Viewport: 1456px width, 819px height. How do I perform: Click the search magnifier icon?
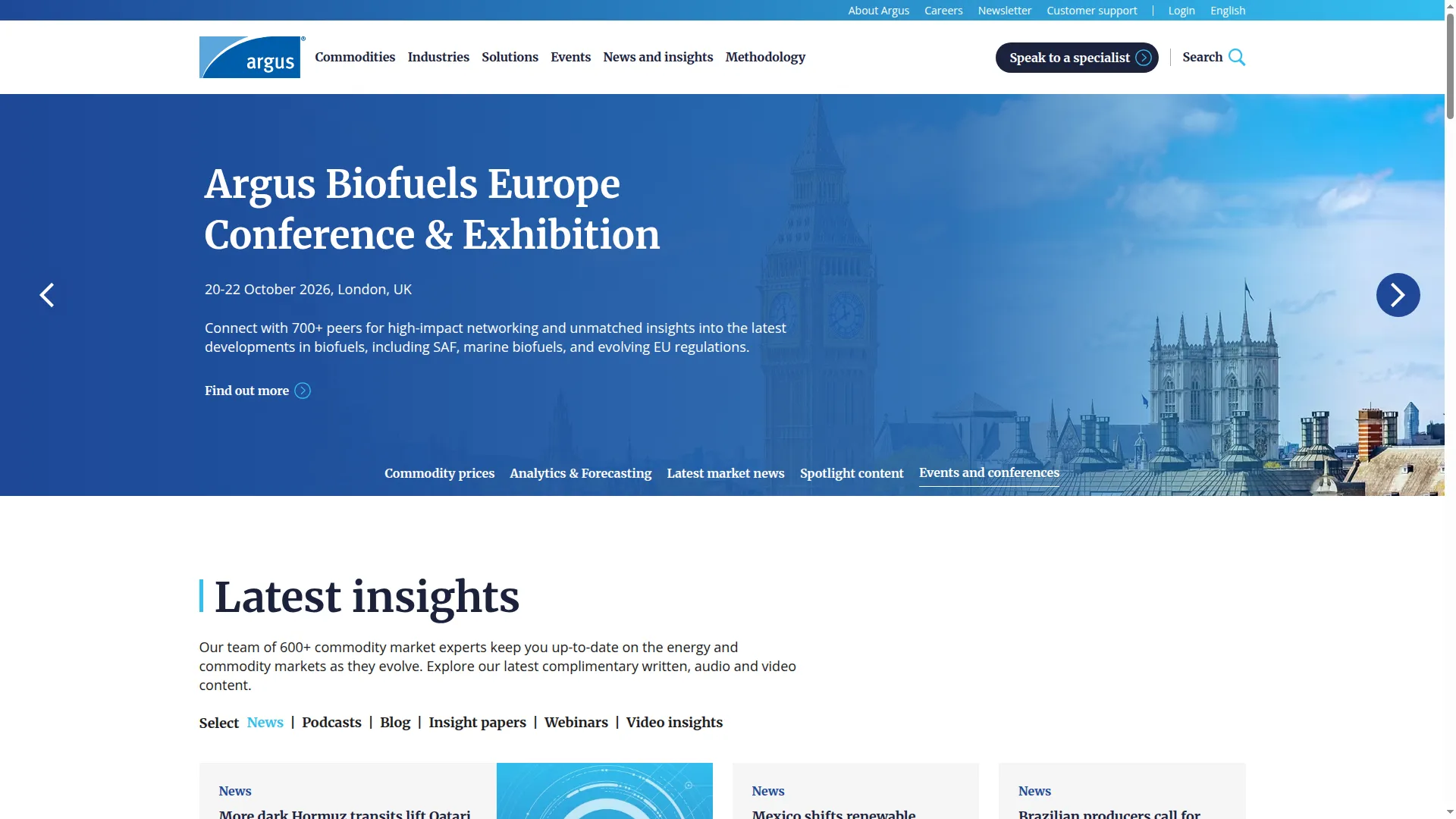click(1237, 58)
